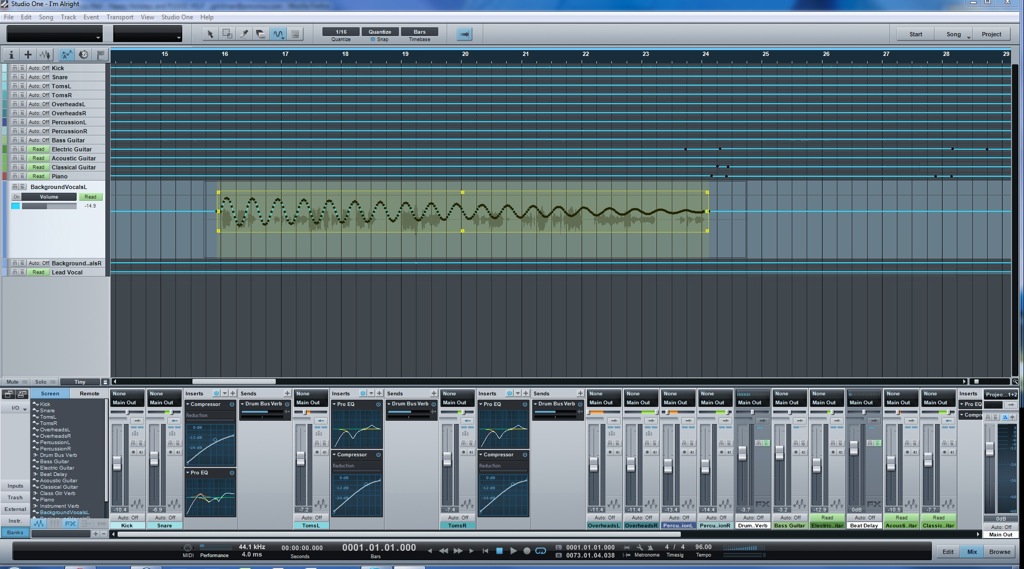Click the Add Track plus icon
This screenshot has width=1024, height=569.
[28, 55]
